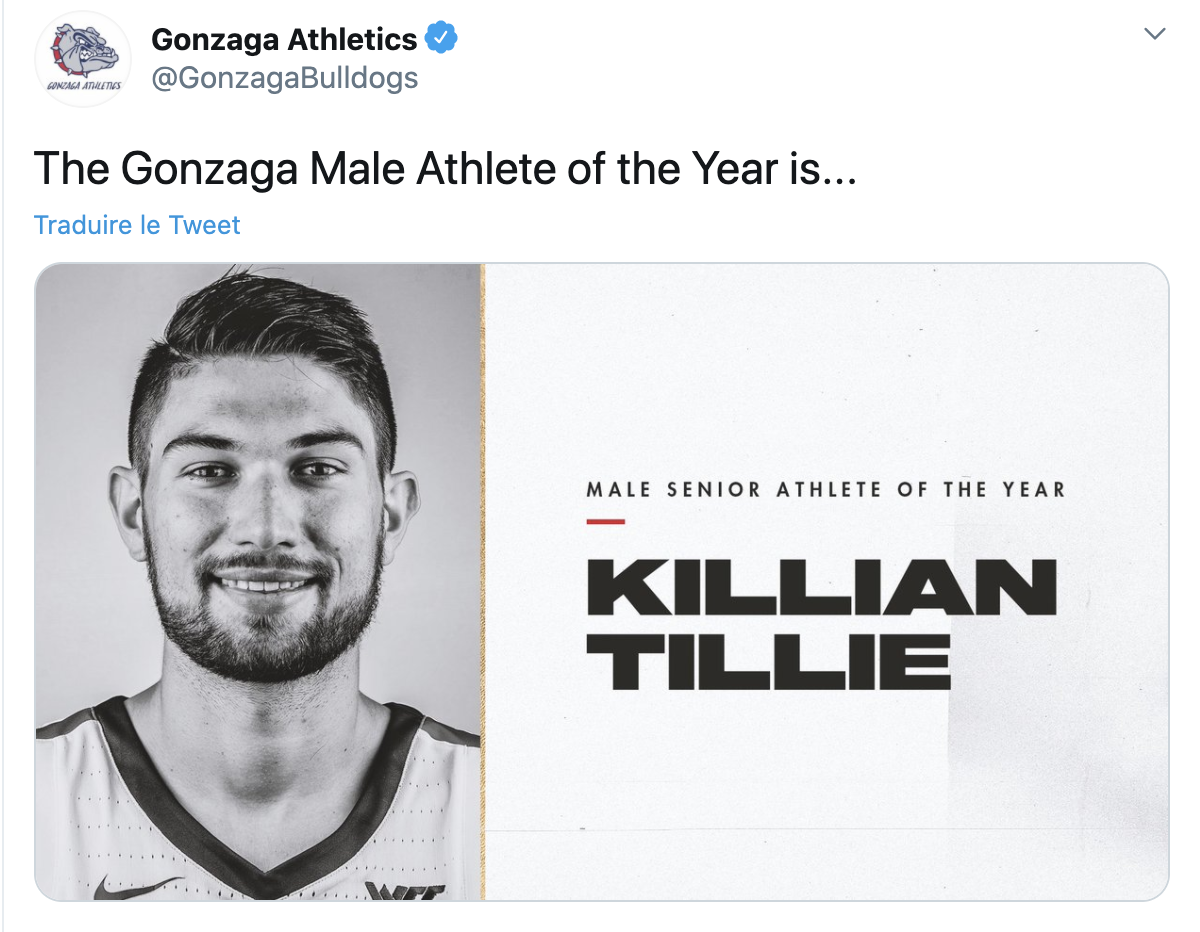Click the gold divider strip in image
The height and width of the screenshot is (932, 1200).
pos(483,580)
